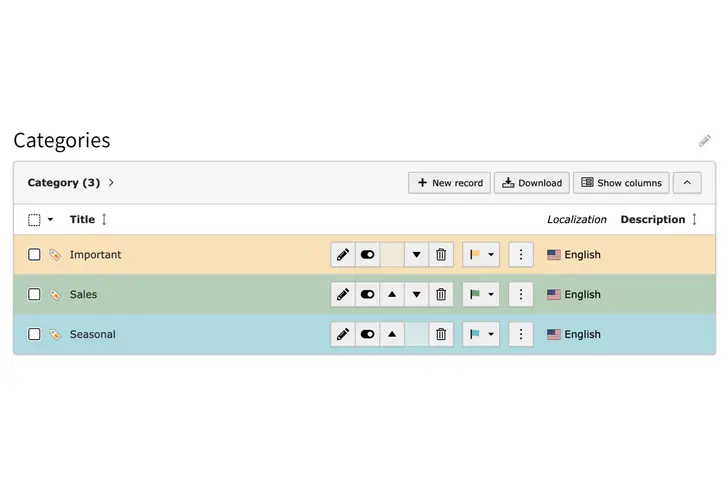Move the Seasonal record up

[x=392, y=335]
